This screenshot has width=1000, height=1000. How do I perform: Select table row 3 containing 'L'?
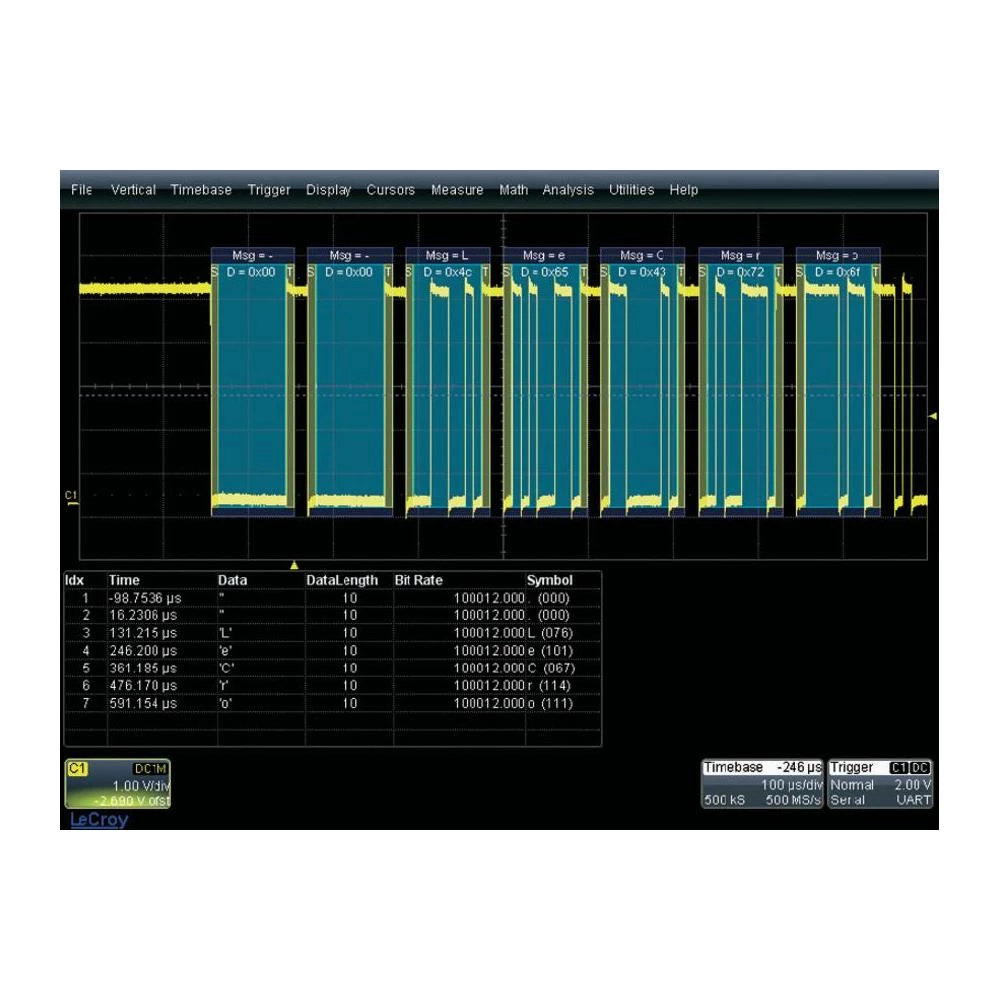click(300, 632)
